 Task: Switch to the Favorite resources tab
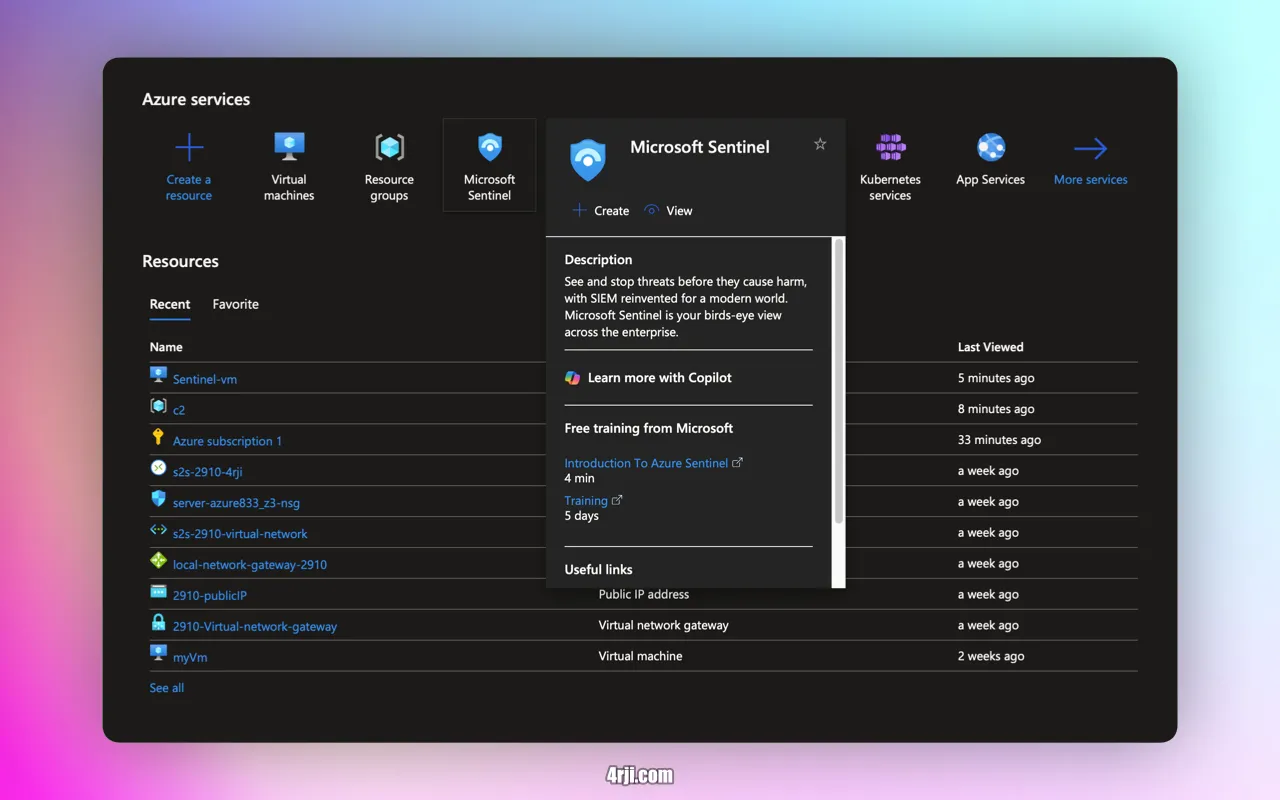(x=235, y=304)
